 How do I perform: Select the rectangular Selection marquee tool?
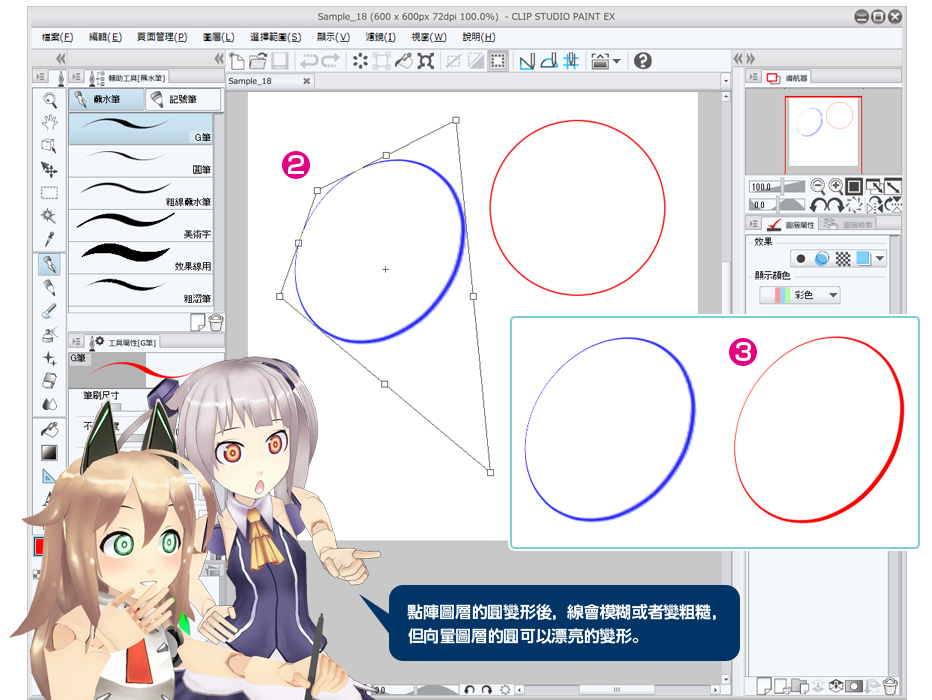(x=49, y=193)
